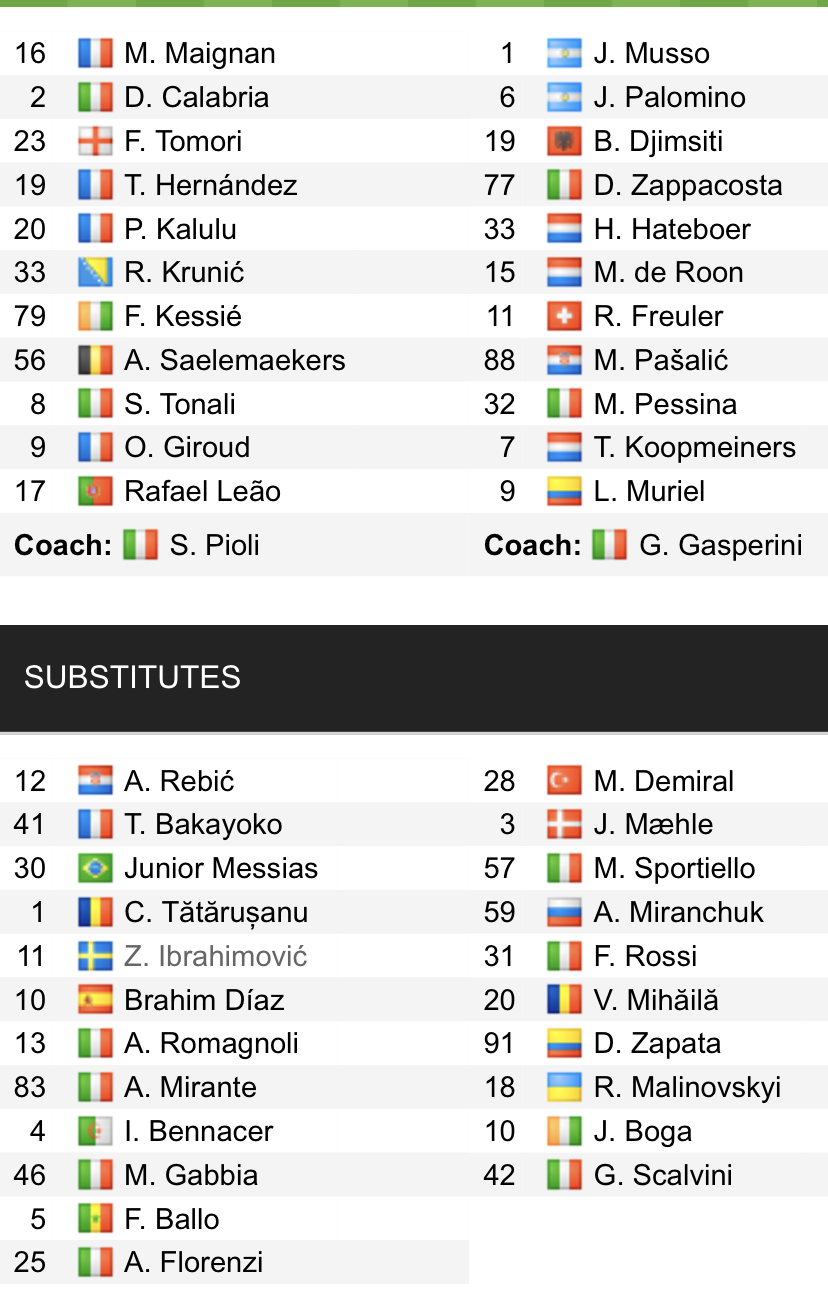
Task: Click the Albania flag next to B. Djimsiti
Action: pyautogui.click(x=564, y=141)
